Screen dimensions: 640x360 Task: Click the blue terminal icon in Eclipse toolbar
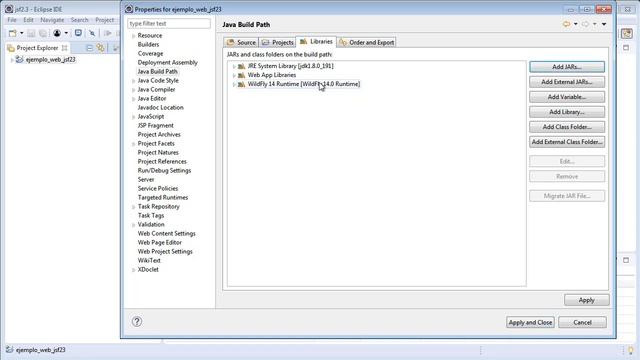pyautogui.click(x=78, y=33)
